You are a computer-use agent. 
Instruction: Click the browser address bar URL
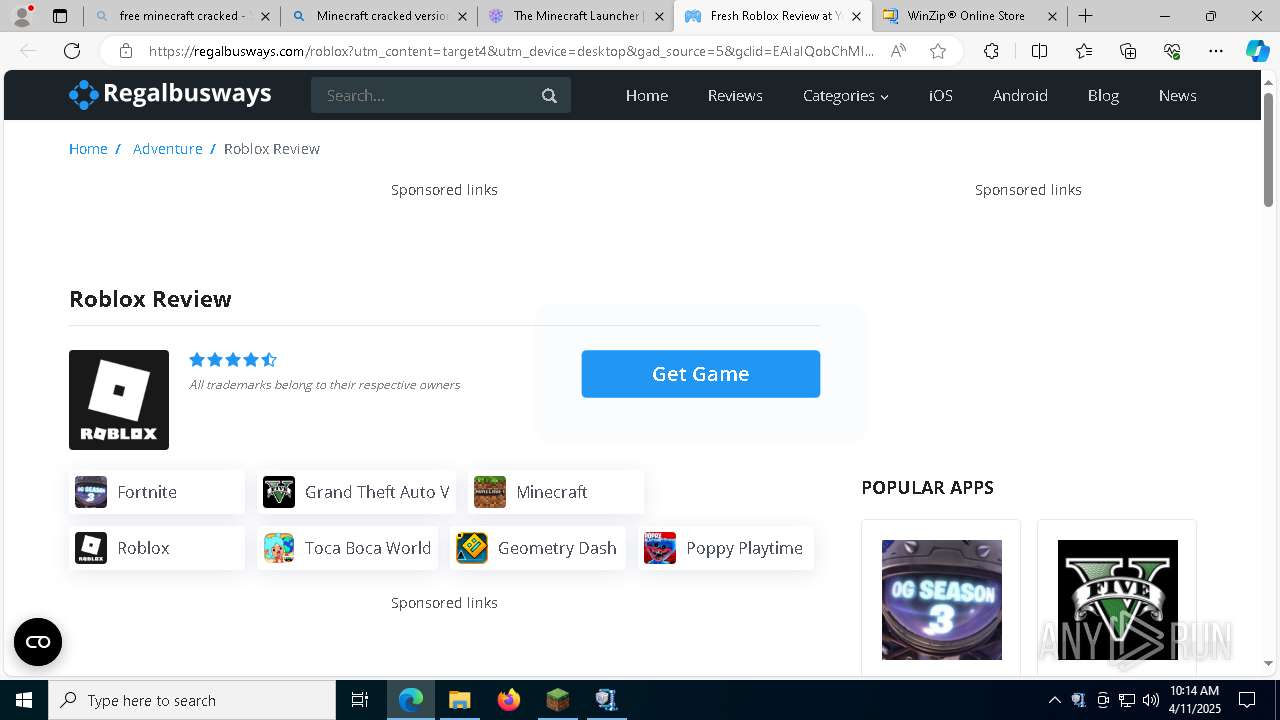(510, 51)
